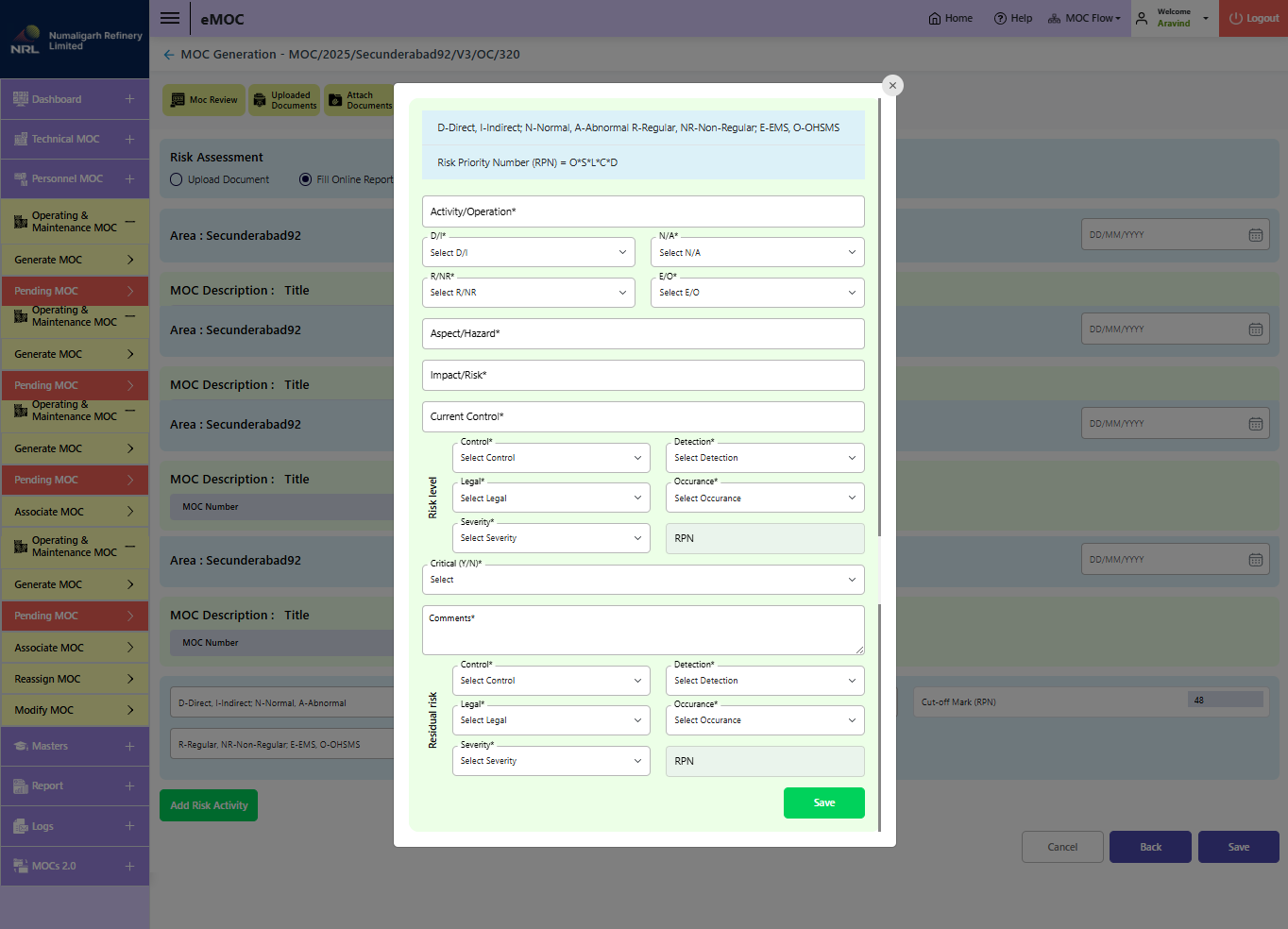Click the green Save button in dialog
Viewport: 1288px width, 929px height.
(x=823, y=802)
